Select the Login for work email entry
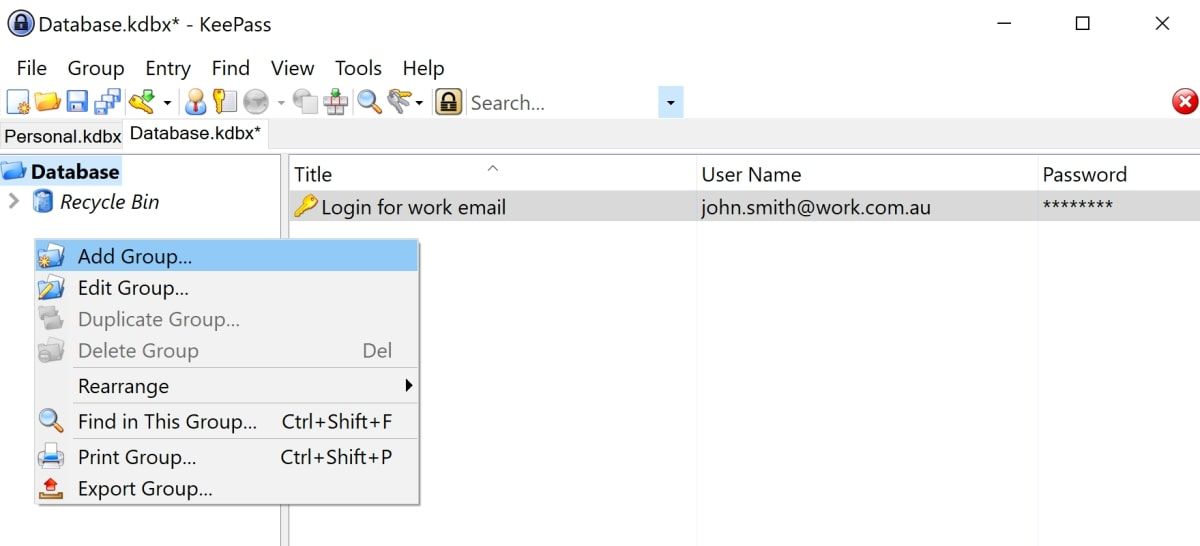The image size is (1200, 546). [745, 207]
